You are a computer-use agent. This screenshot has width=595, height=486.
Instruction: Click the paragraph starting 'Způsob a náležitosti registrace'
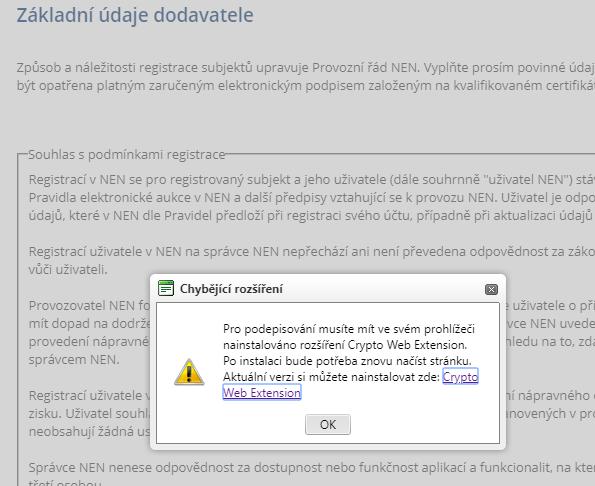(x=305, y=76)
